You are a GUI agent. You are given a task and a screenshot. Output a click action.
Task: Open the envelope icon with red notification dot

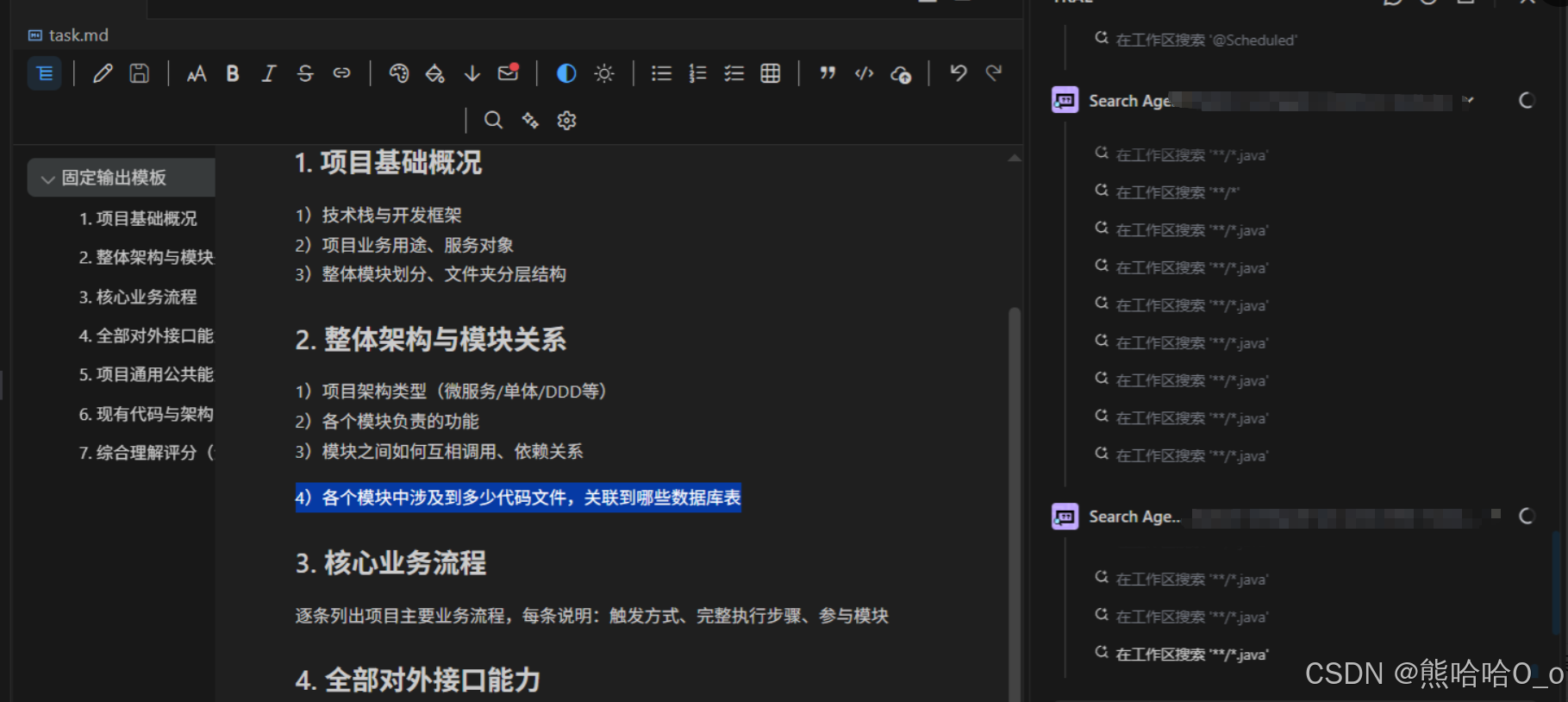pos(509,73)
